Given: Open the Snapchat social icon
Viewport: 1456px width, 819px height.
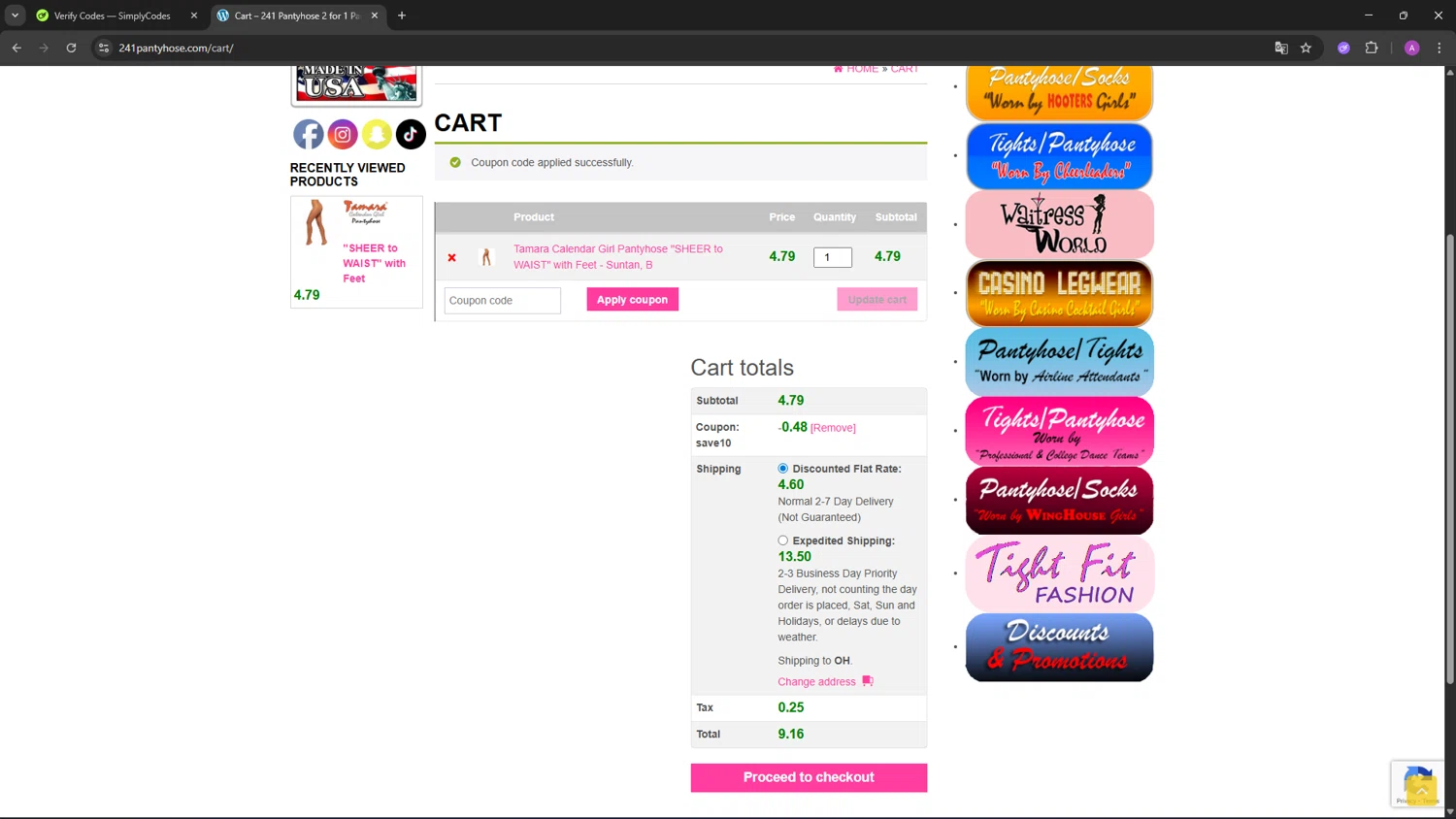Looking at the screenshot, I should [x=377, y=134].
